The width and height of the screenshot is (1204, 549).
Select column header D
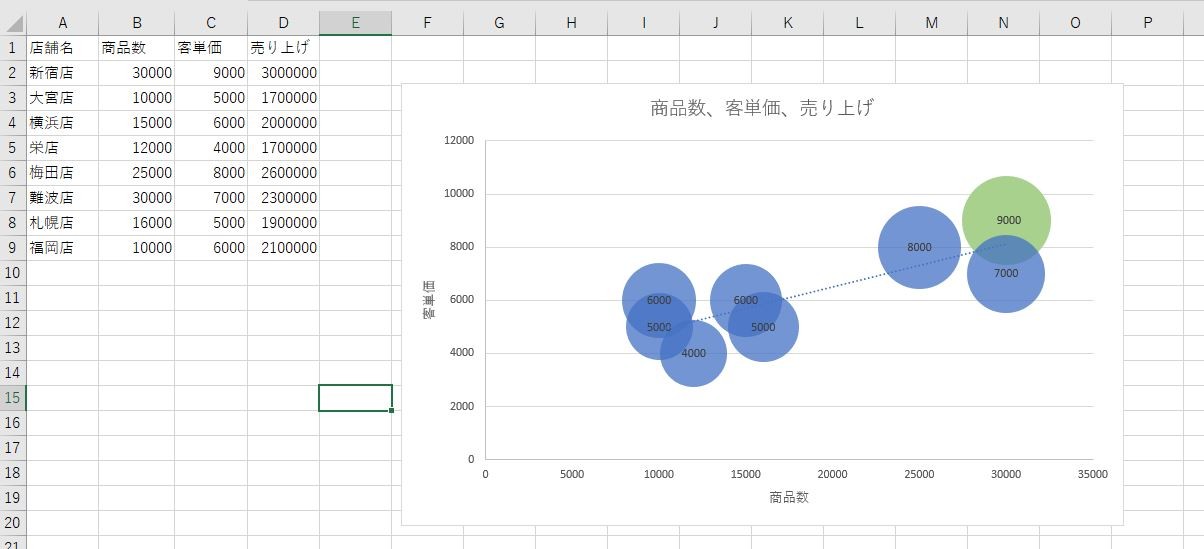pyautogui.click(x=283, y=23)
